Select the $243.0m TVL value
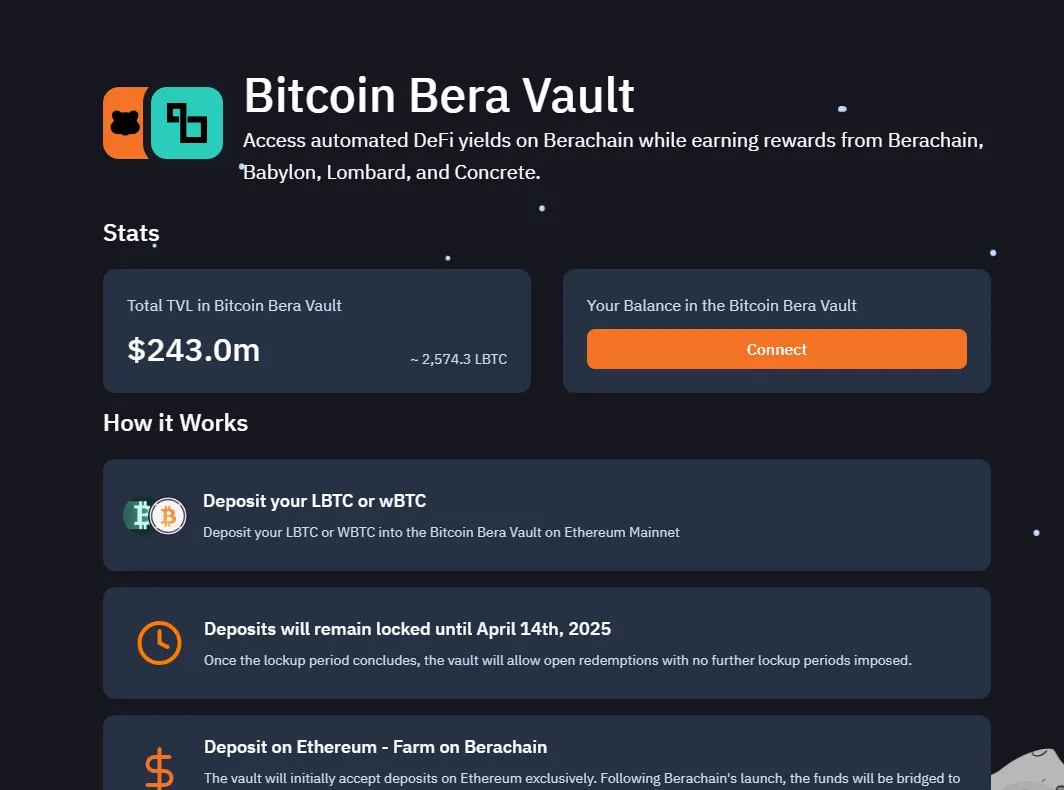The image size is (1064, 790). pos(193,350)
